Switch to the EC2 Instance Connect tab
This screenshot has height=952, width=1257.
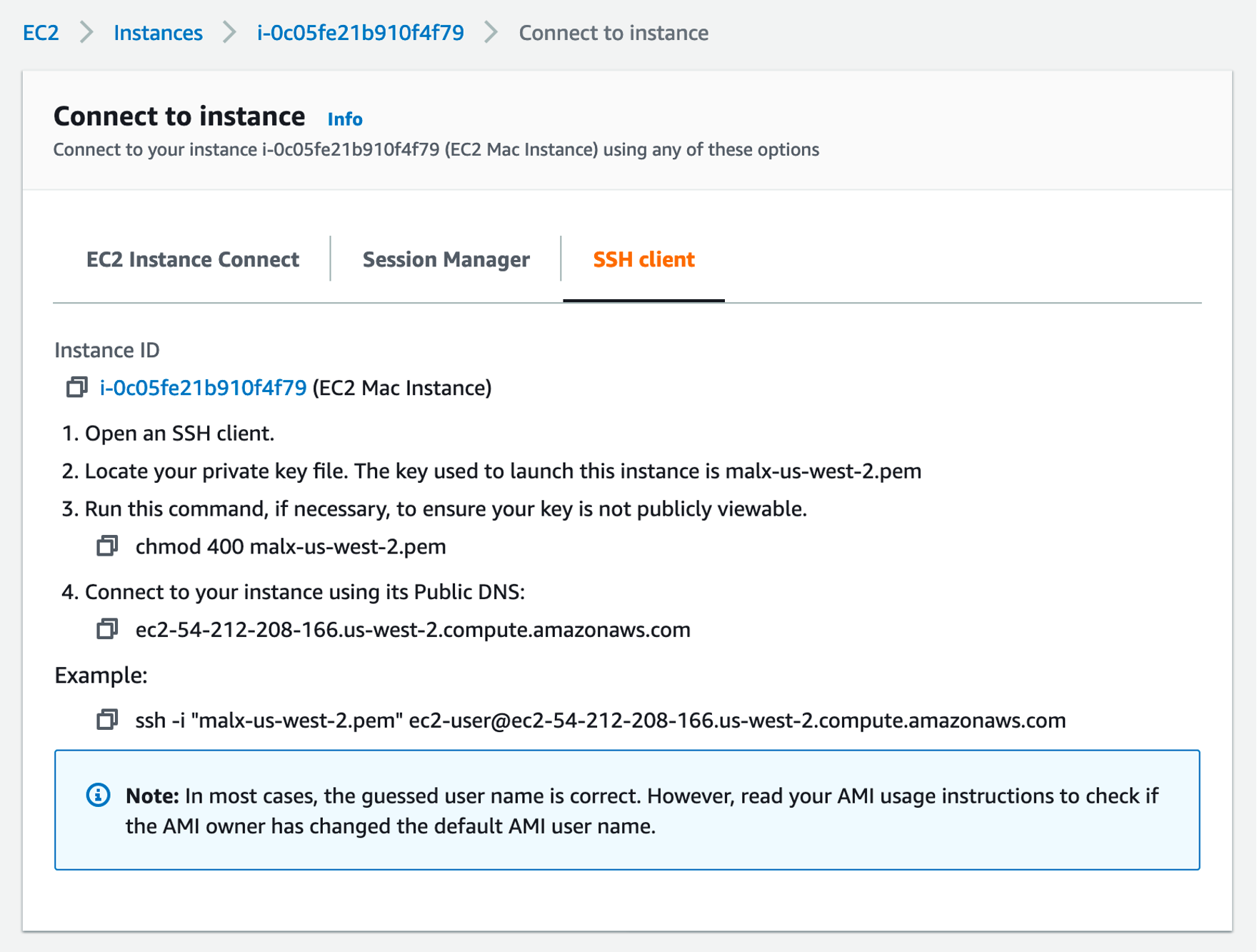[192, 259]
